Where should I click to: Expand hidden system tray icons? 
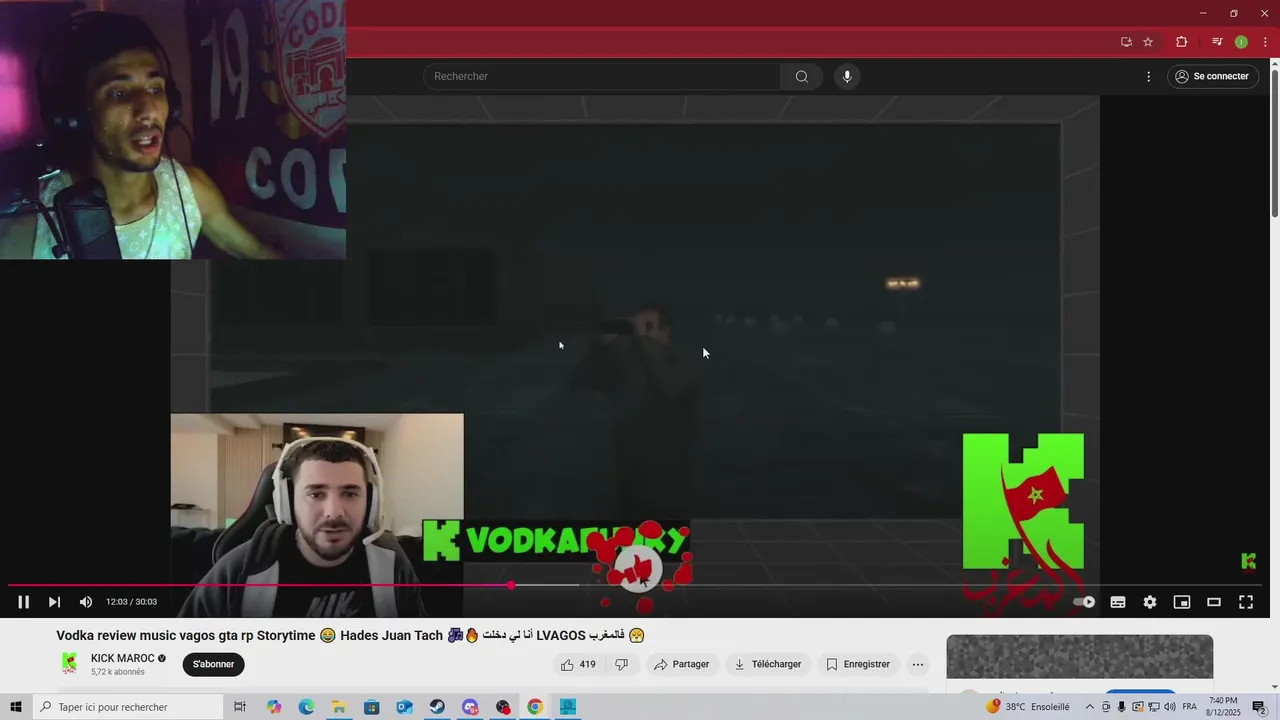[x=1090, y=707]
